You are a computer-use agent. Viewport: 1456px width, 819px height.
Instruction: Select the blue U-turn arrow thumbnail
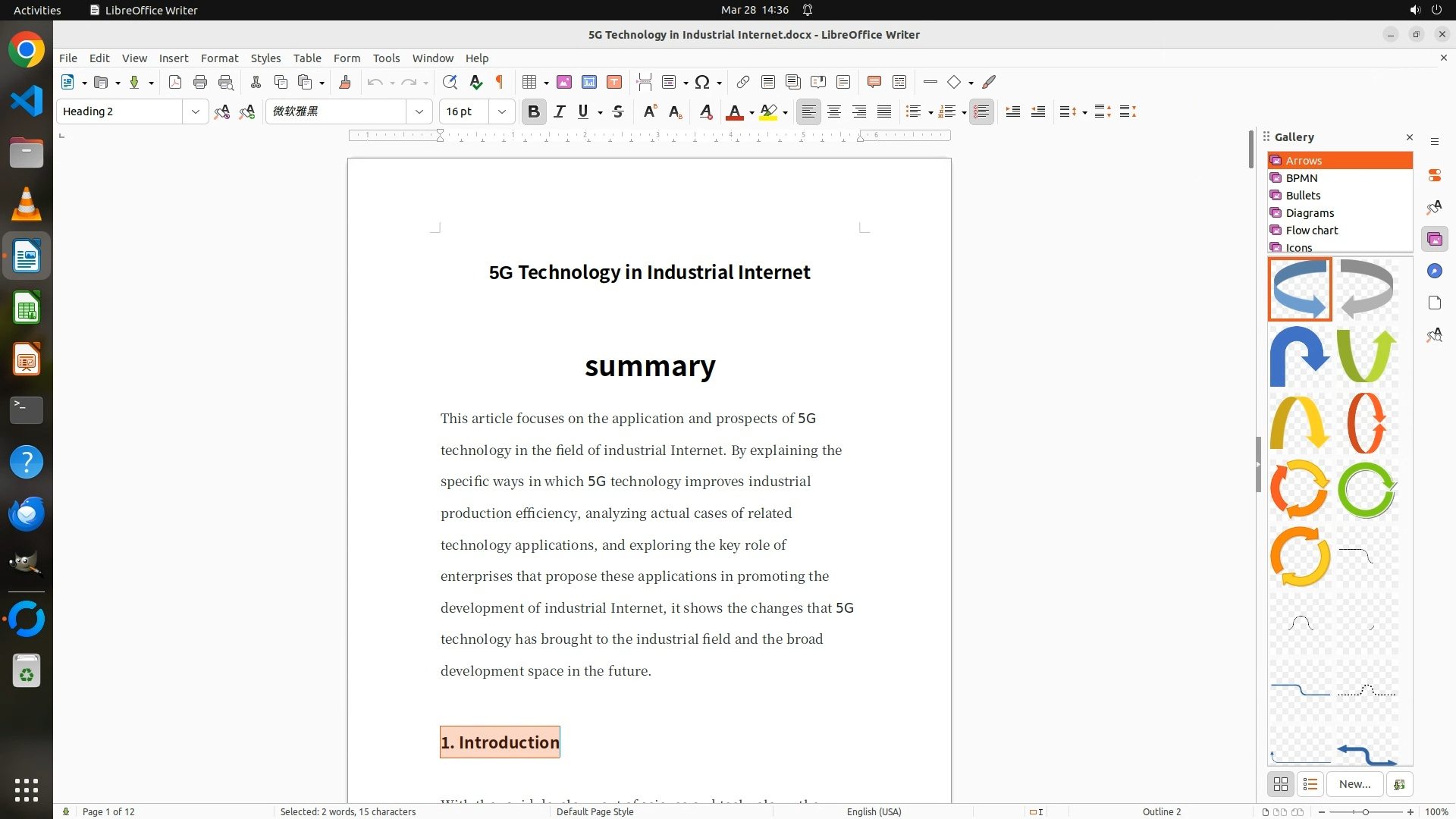point(1300,356)
